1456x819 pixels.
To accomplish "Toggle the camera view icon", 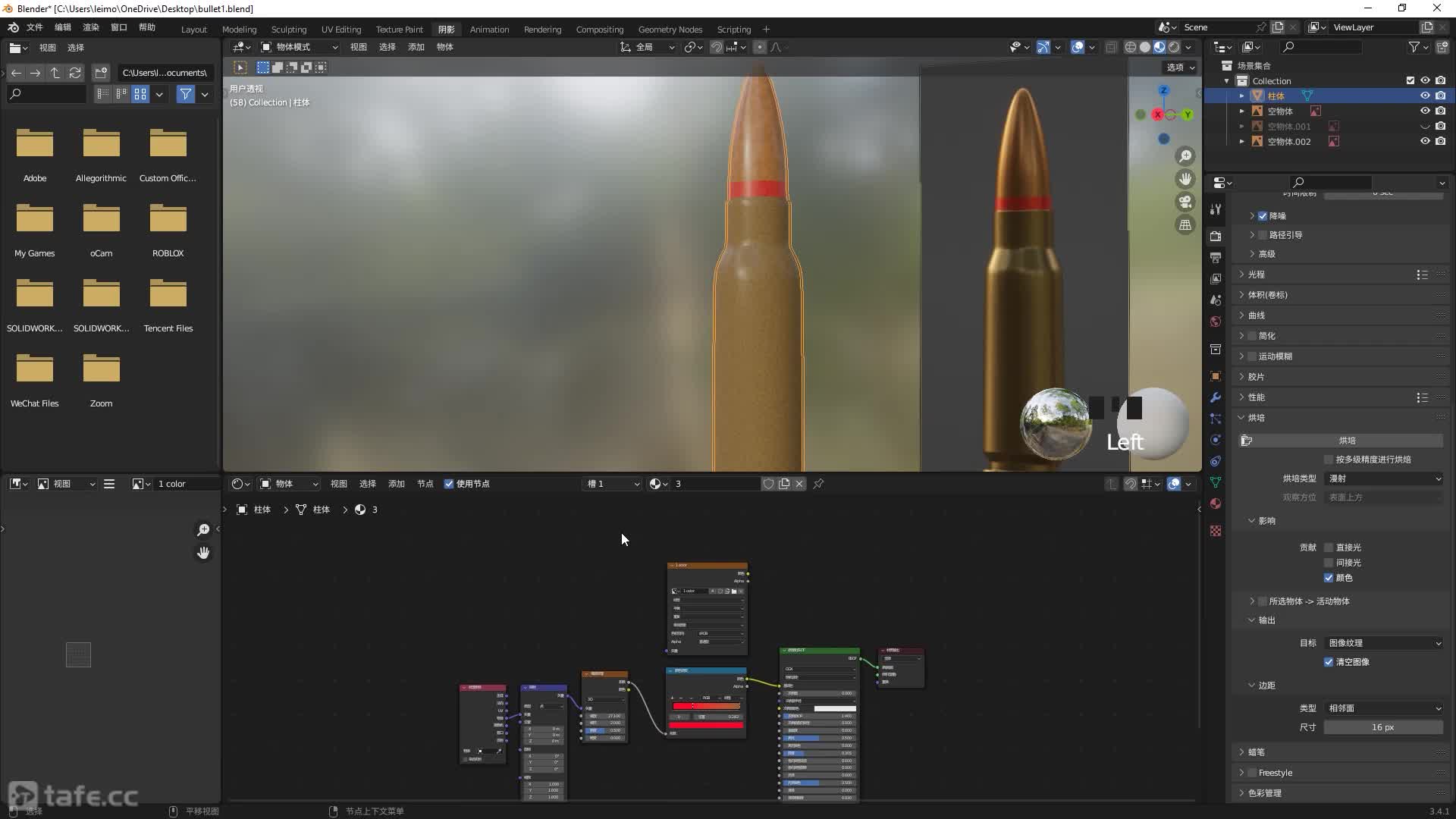I will (x=1185, y=202).
